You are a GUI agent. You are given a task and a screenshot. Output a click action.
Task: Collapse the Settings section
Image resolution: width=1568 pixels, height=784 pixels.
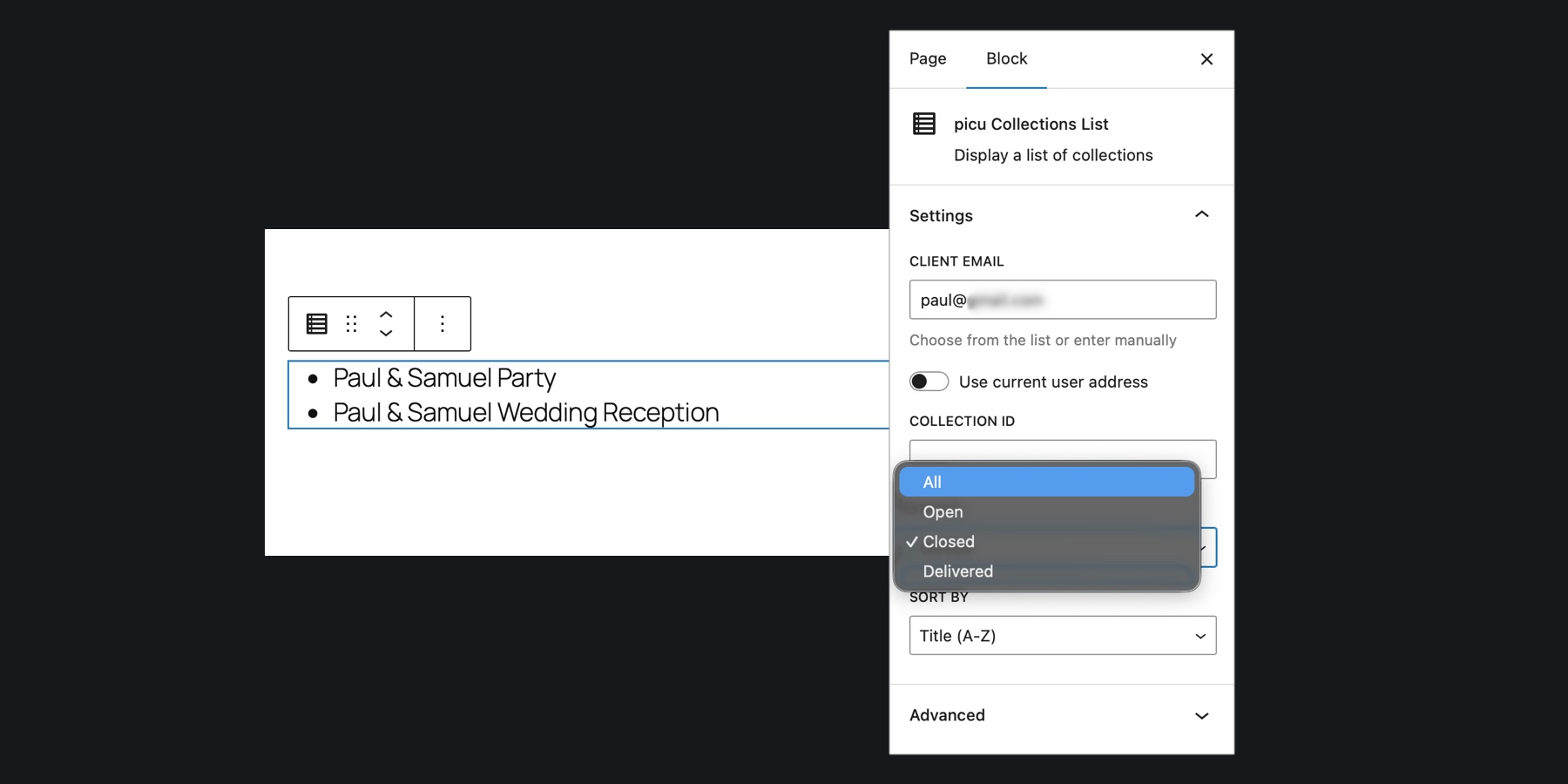point(1201,215)
